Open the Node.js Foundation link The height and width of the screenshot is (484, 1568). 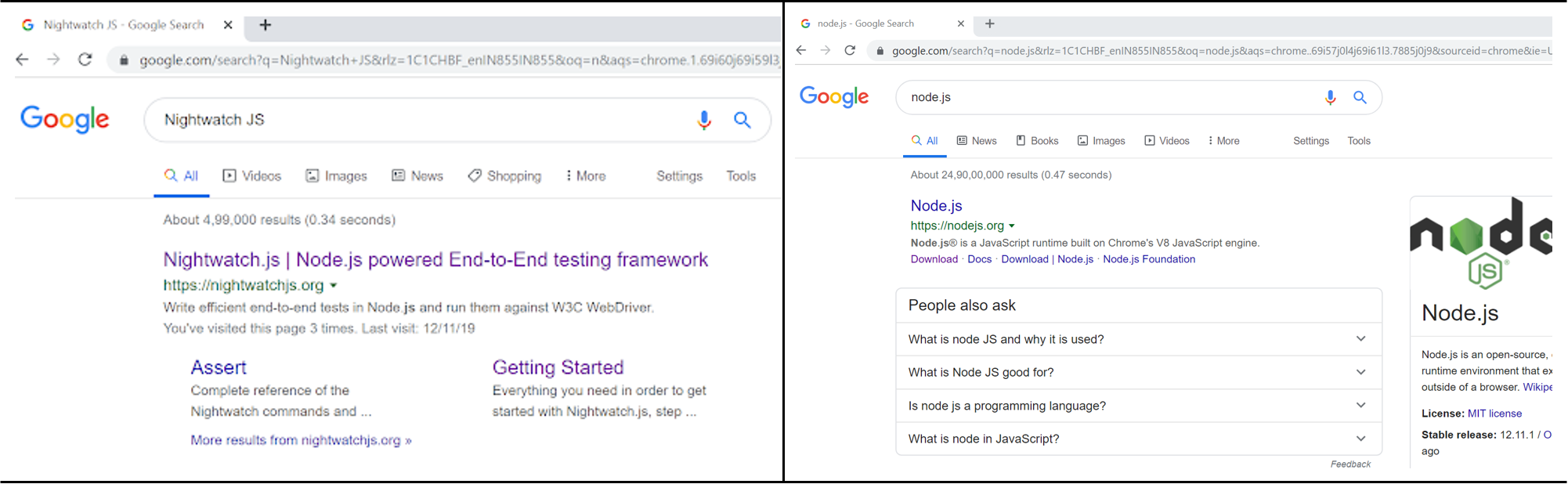pyautogui.click(x=1149, y=258)
